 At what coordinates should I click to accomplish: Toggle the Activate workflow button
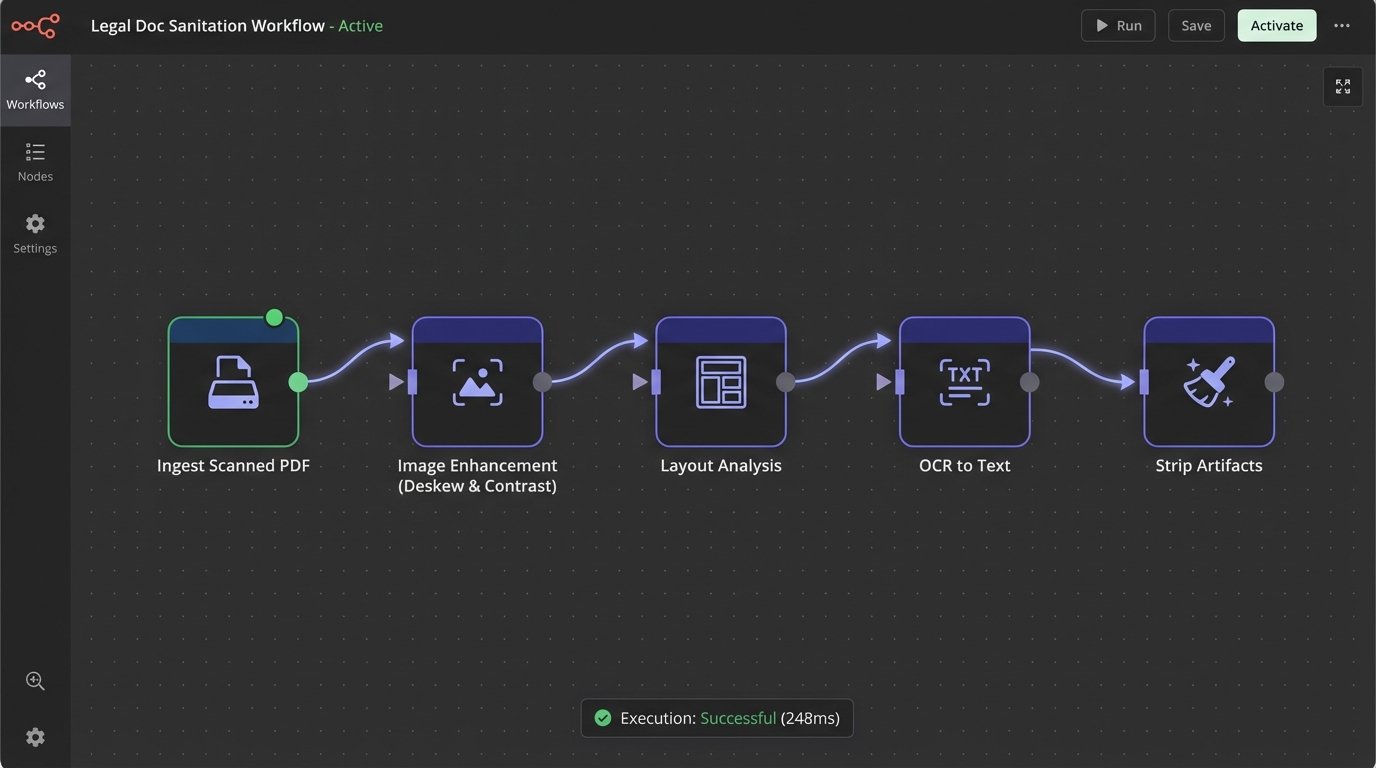[1276, 26]
